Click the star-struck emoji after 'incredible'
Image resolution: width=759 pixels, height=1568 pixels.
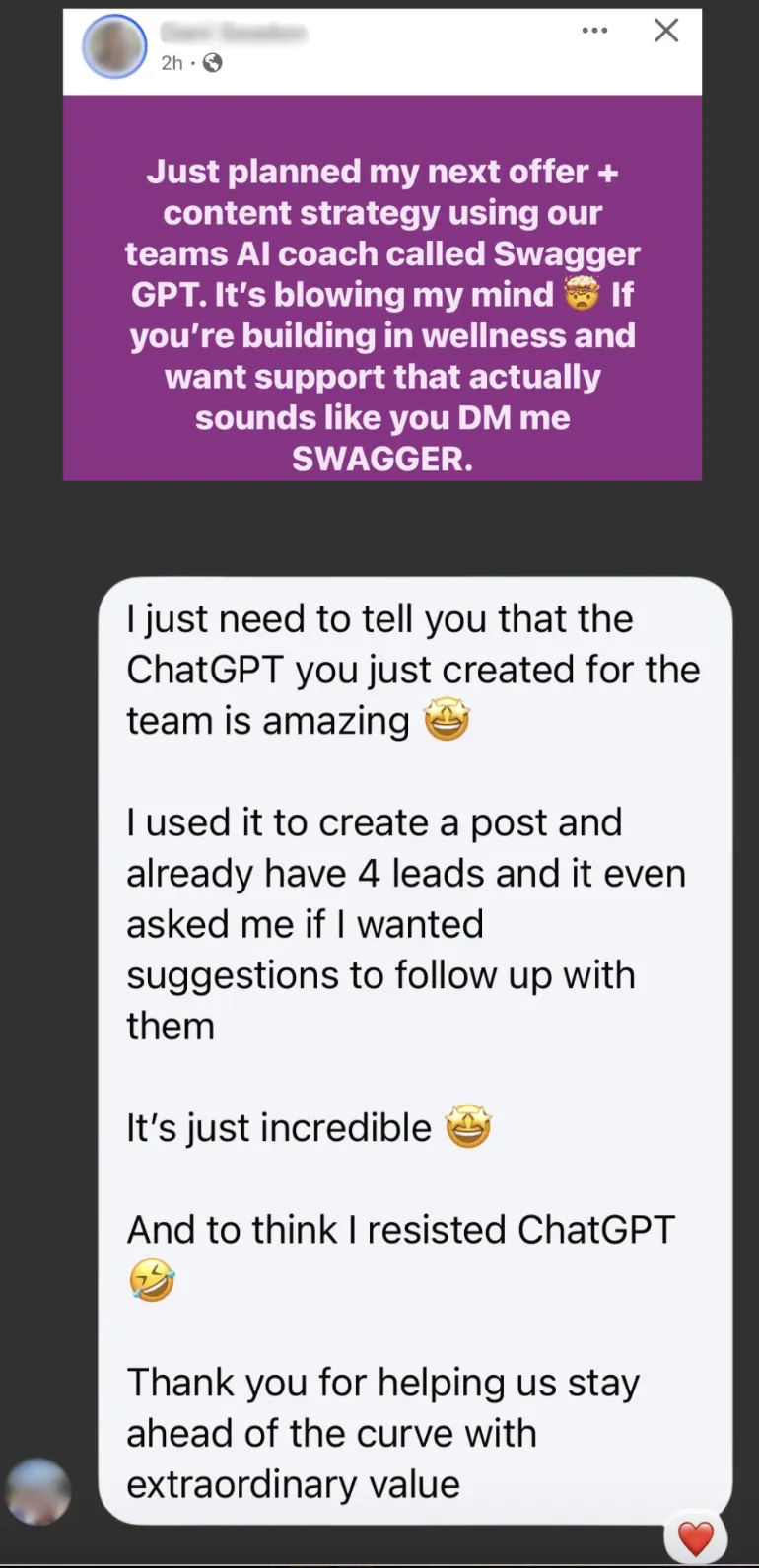(x=468, y=1127)
